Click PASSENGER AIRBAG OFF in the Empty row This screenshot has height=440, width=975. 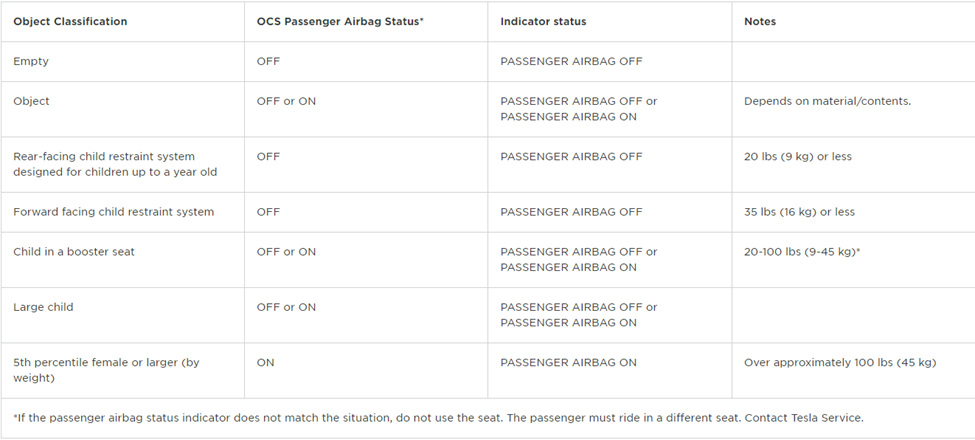point(571,61)
